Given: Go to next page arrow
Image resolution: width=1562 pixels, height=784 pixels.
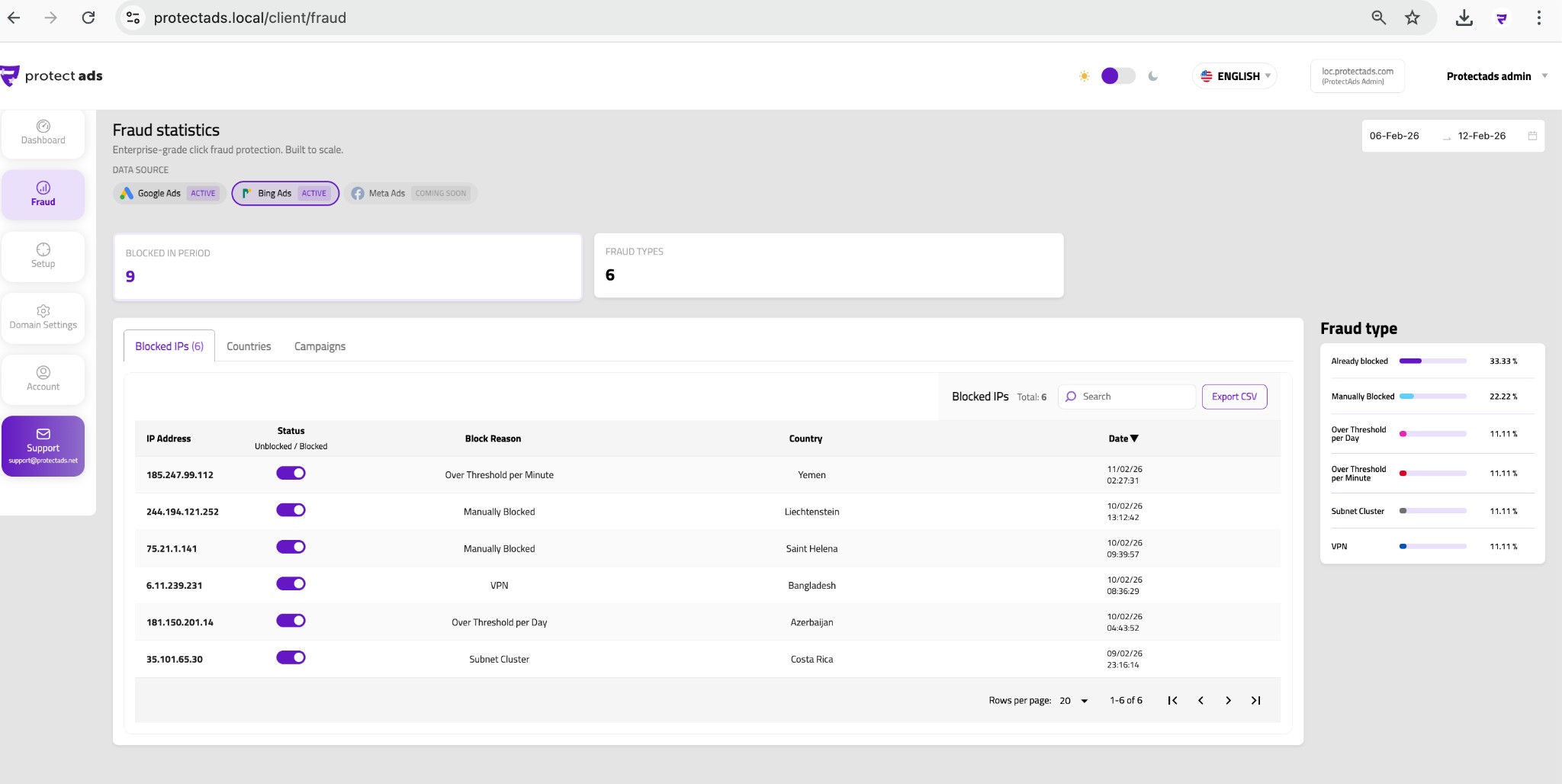Looking at the screenshot, I should tap(1228, 700).
